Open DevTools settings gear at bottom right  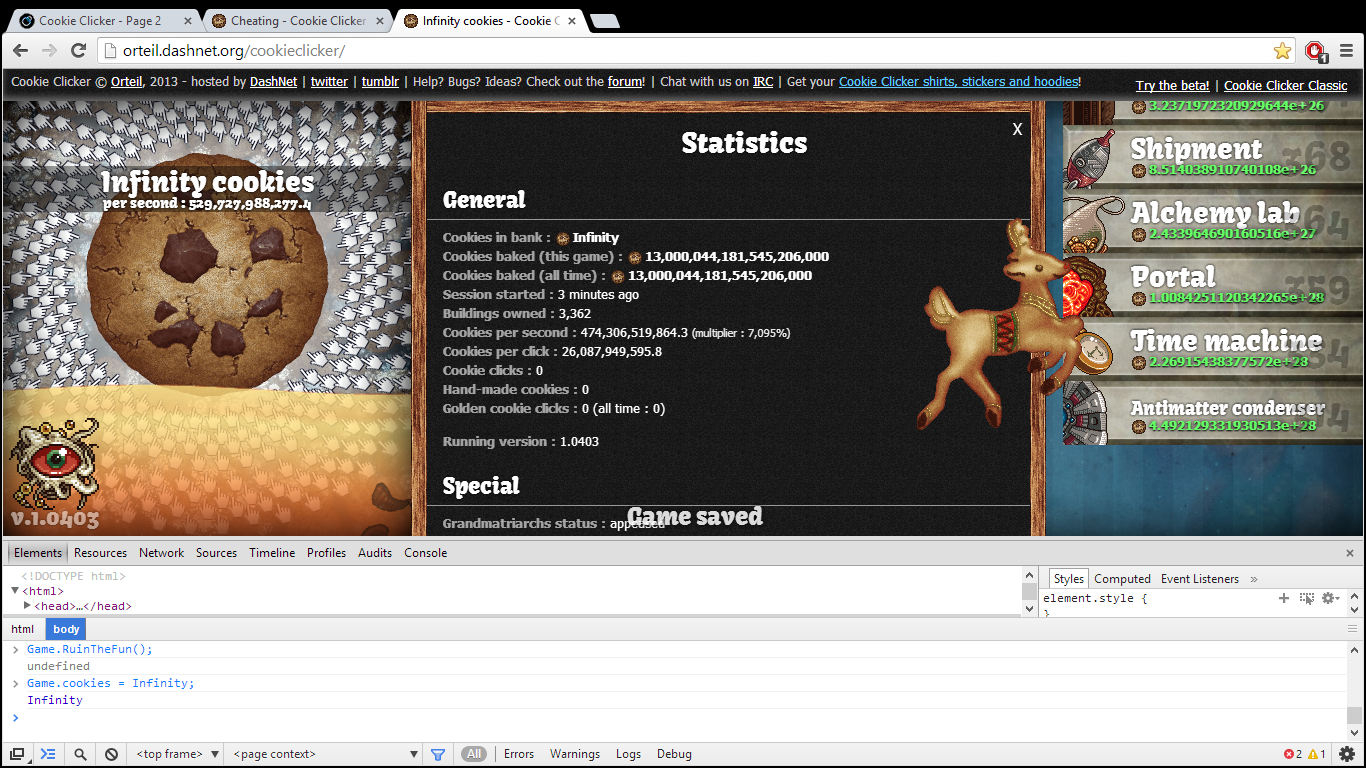[x=1347, y=754]
